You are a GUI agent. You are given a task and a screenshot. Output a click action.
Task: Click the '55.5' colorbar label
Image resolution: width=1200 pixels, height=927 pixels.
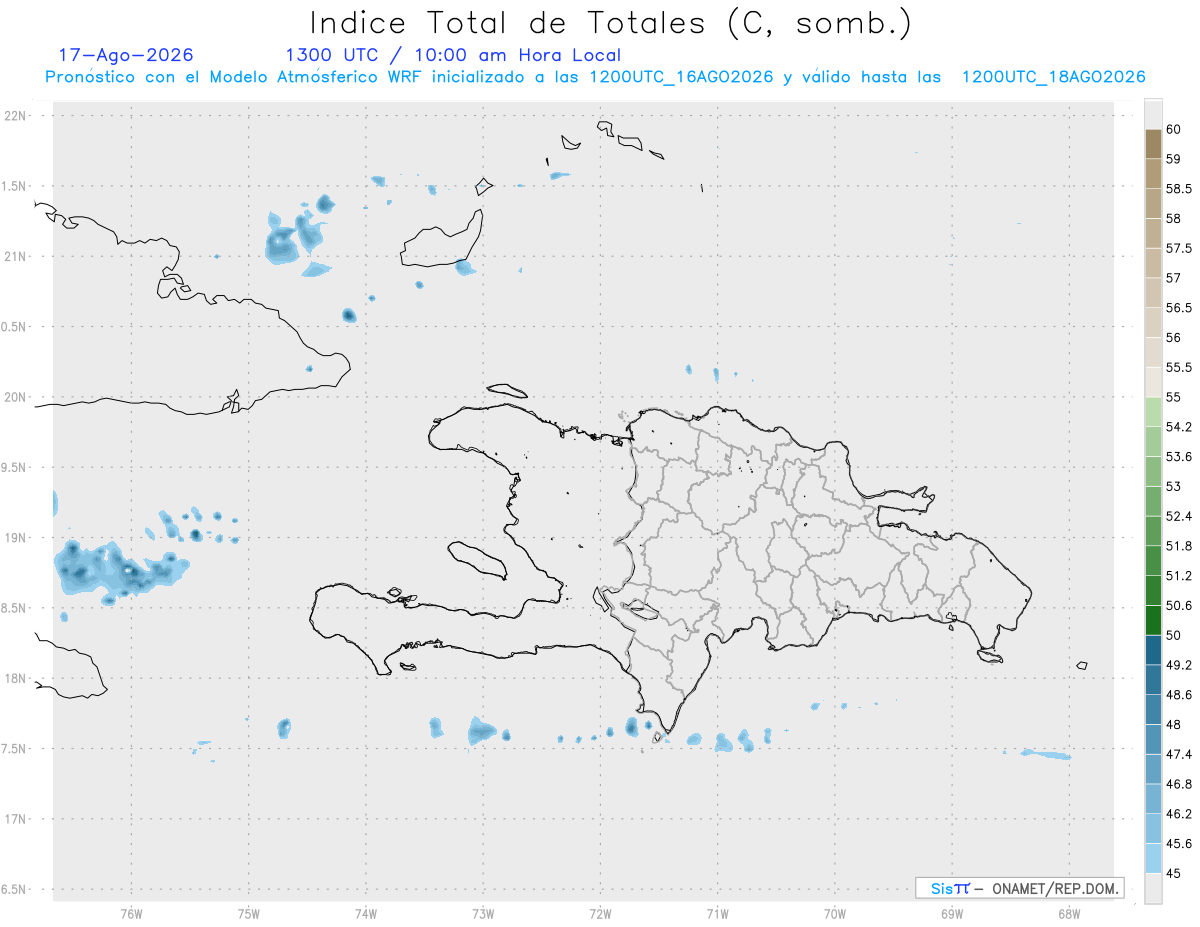tap(1179, 367)
